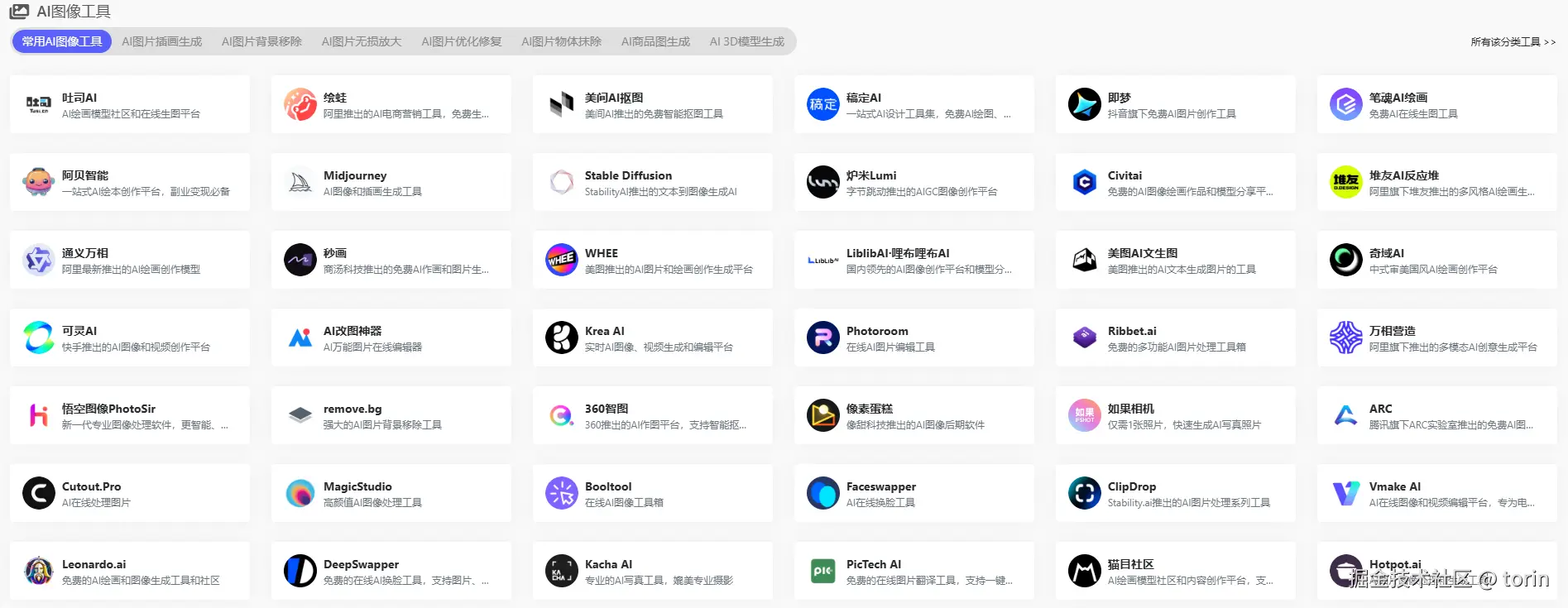Open the 美图AI文生图 title link

point(1143,253)
